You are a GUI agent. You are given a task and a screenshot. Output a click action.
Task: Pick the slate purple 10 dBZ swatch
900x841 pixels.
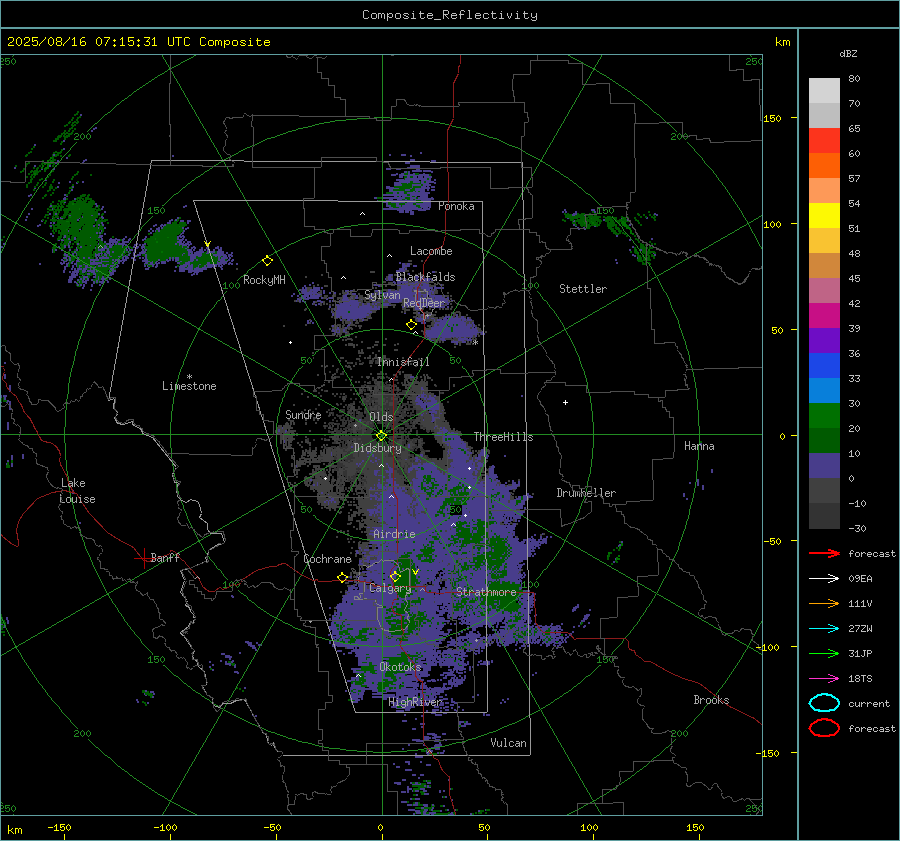point(824,466)
